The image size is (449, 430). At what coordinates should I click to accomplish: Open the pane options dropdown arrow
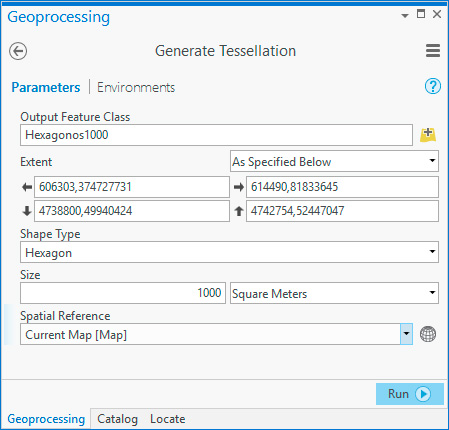point(405,15)
